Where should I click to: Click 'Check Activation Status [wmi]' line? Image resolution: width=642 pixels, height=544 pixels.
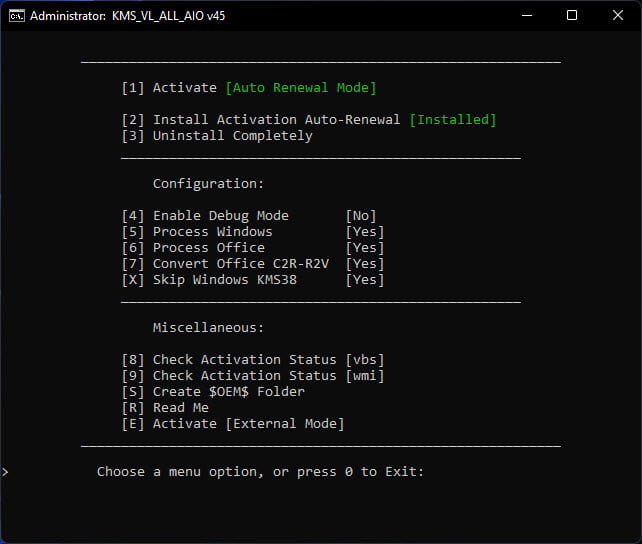click(x=253, y=375)
